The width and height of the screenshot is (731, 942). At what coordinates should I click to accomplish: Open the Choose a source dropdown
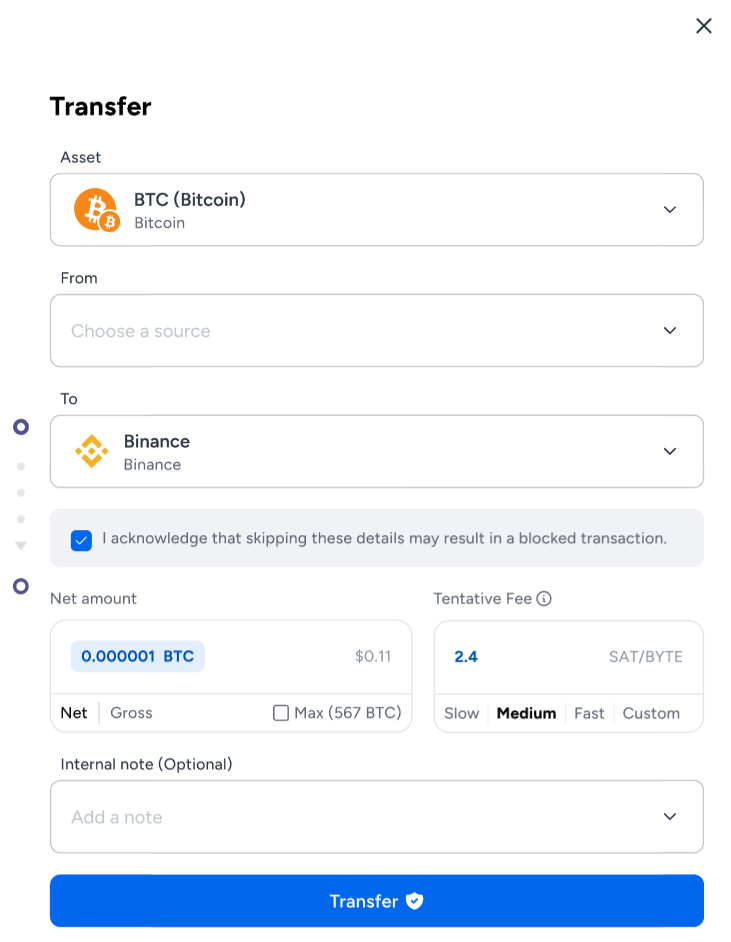(377, 330)
